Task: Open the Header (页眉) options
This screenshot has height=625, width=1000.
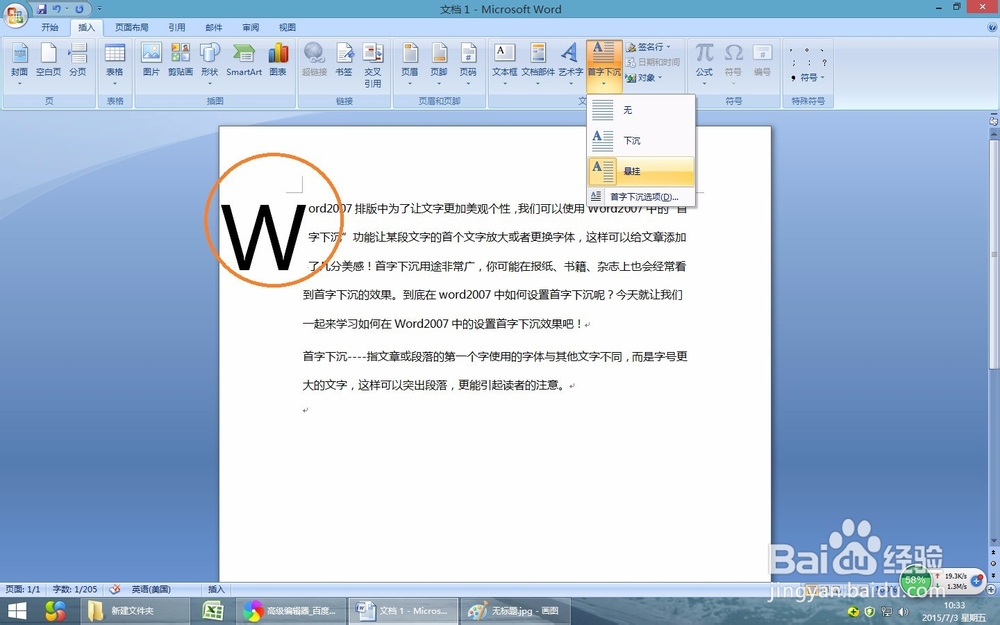Action: pyautogui.click(x=409, y=65)
